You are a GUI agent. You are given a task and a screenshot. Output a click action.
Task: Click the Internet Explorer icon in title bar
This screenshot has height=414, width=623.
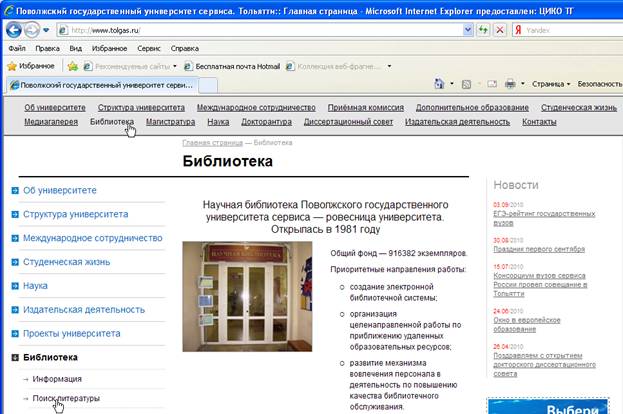pyautogui.click(x=9, y=11)
